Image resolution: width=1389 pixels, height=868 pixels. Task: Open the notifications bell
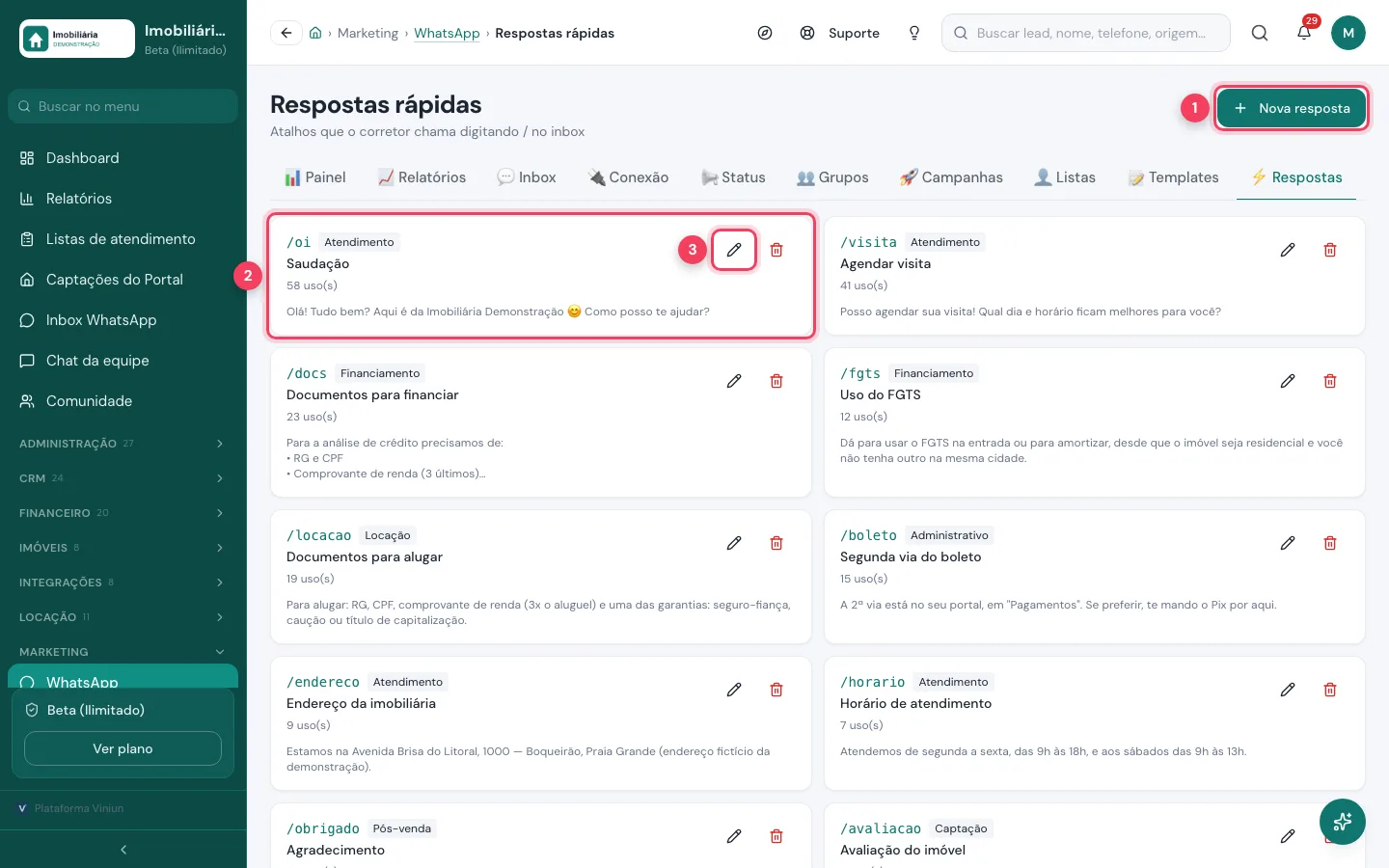click(1304, 33)
